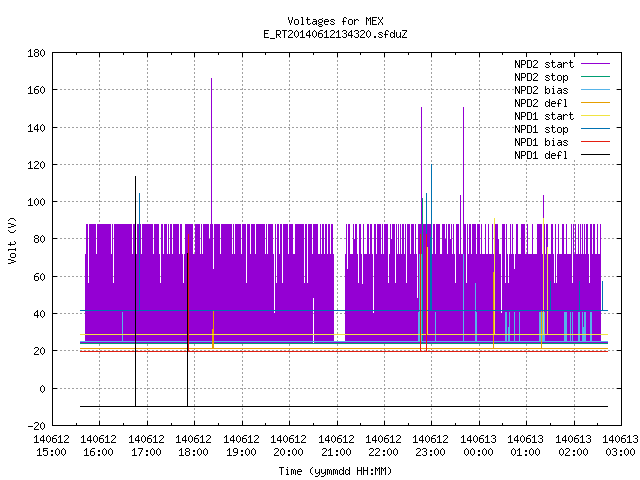Click the x-axis tick label 140612 19:00
The width and height of the screenshot is (640, 480).
point(242,446)
